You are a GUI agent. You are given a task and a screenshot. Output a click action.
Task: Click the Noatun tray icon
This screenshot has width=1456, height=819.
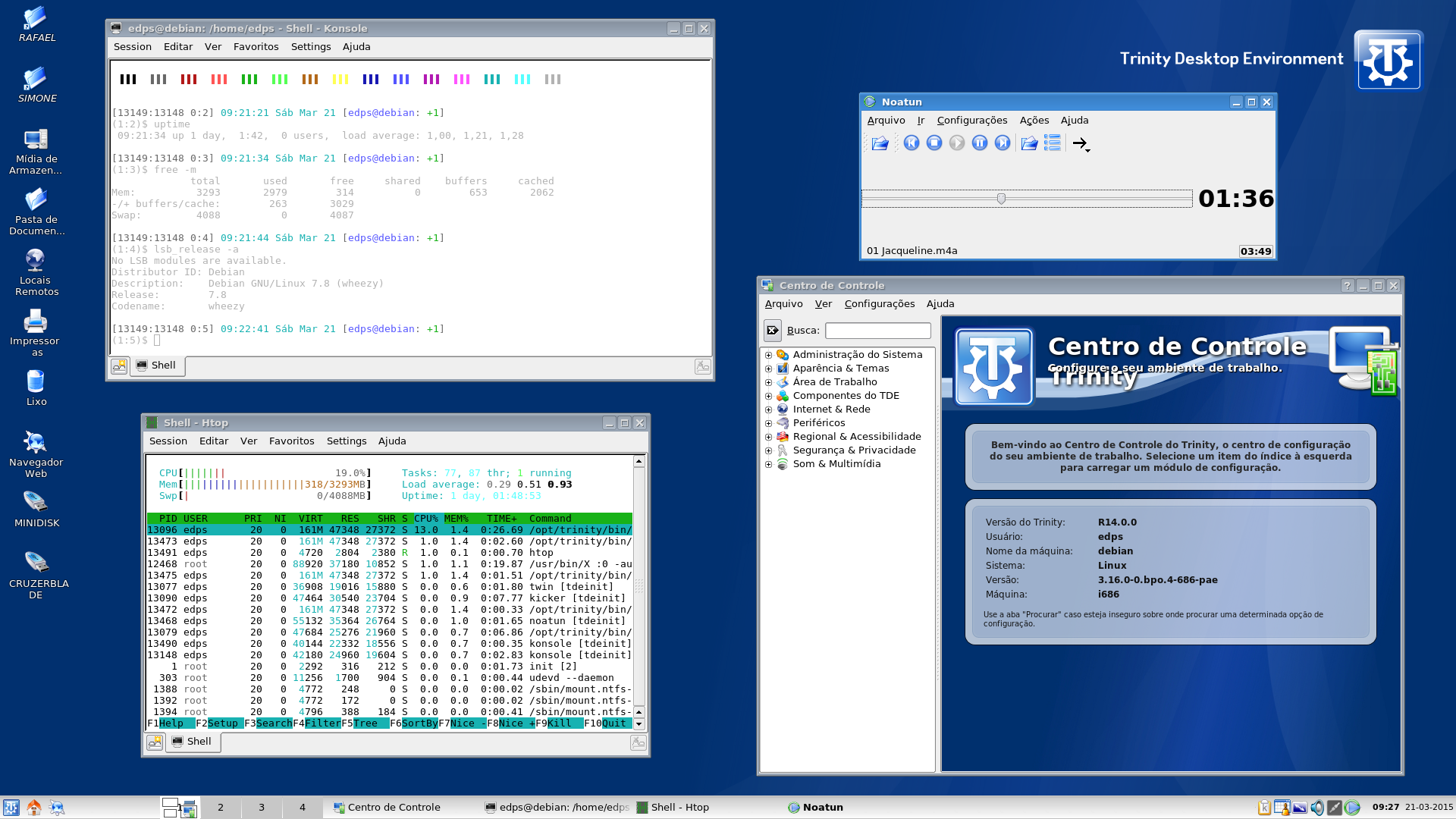point(1352,808)
